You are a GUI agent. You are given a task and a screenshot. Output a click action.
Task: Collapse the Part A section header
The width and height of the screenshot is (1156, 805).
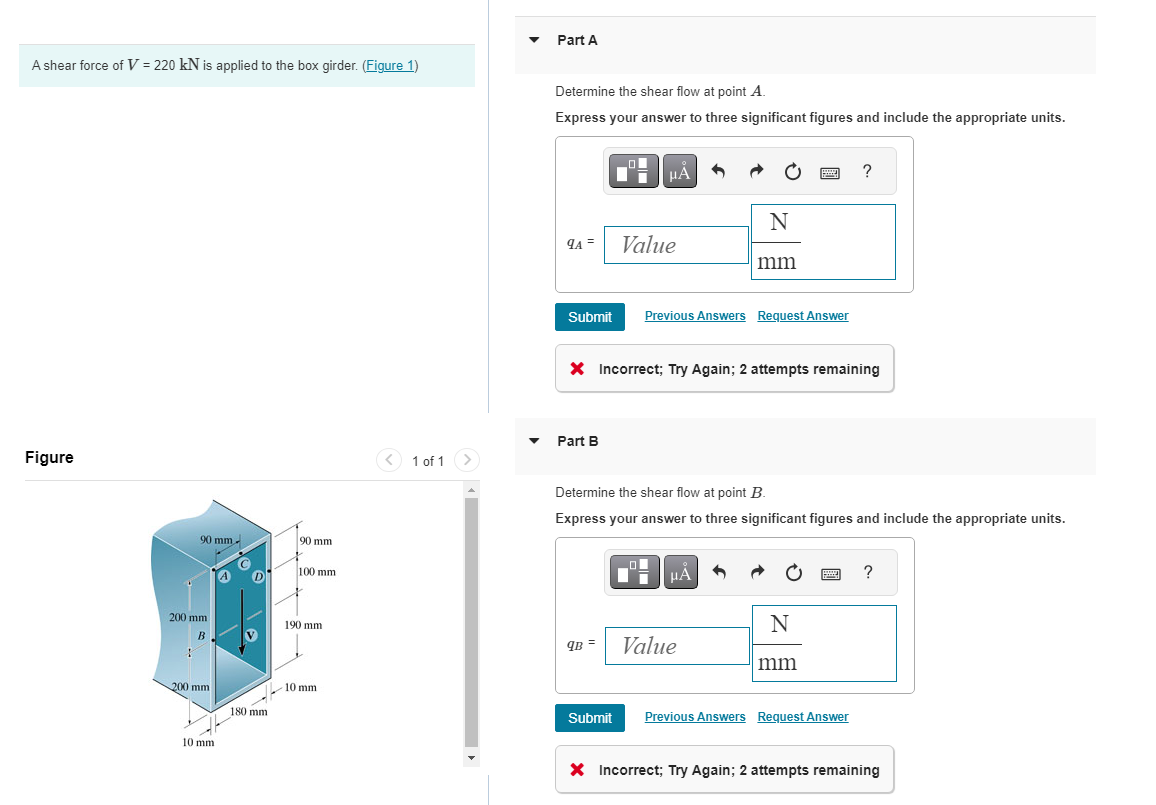point(533,40)
